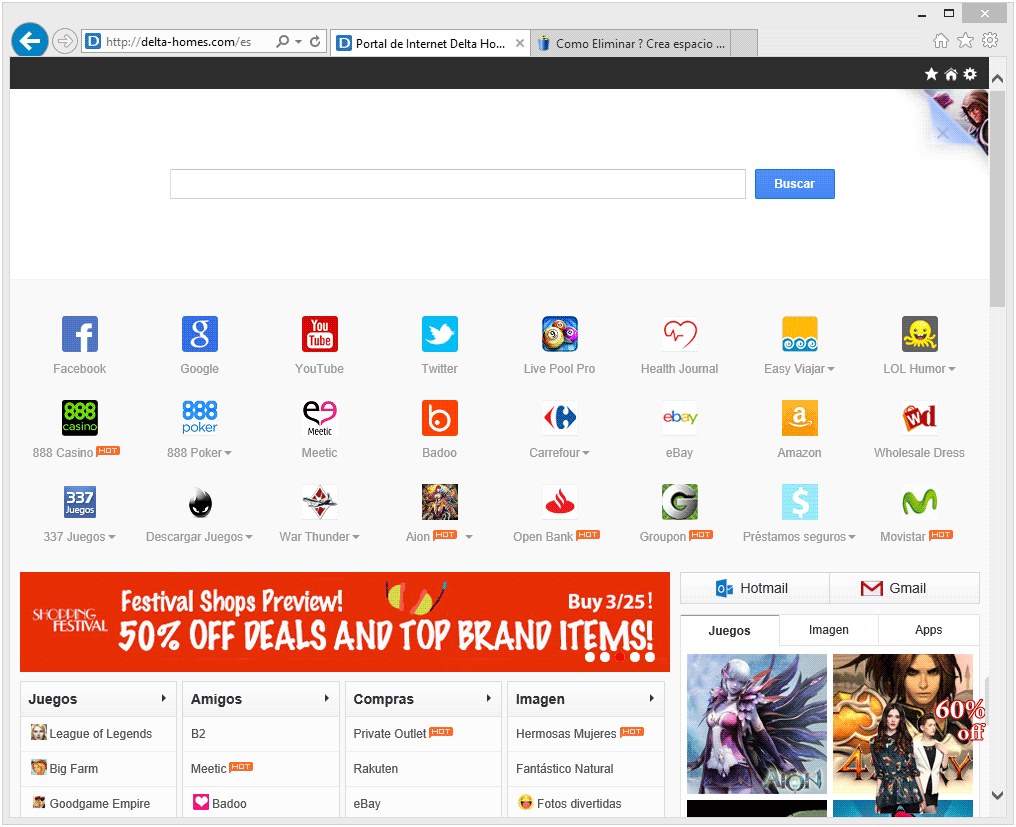Viewport: 1016px width, 827px height.
Task: Open the Fantástico Natural link
Action: (564, 769)
